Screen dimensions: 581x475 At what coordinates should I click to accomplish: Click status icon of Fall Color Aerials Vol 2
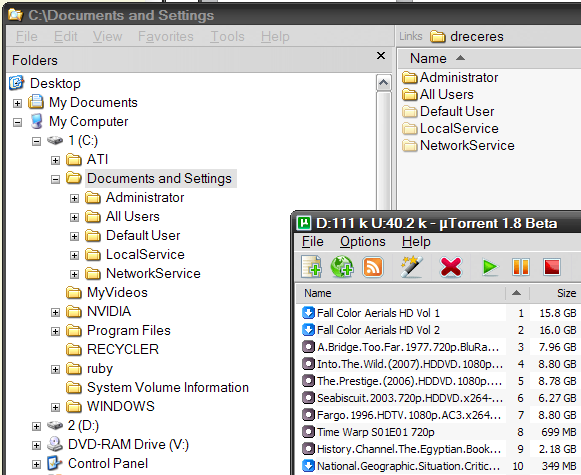pos(308,330)
